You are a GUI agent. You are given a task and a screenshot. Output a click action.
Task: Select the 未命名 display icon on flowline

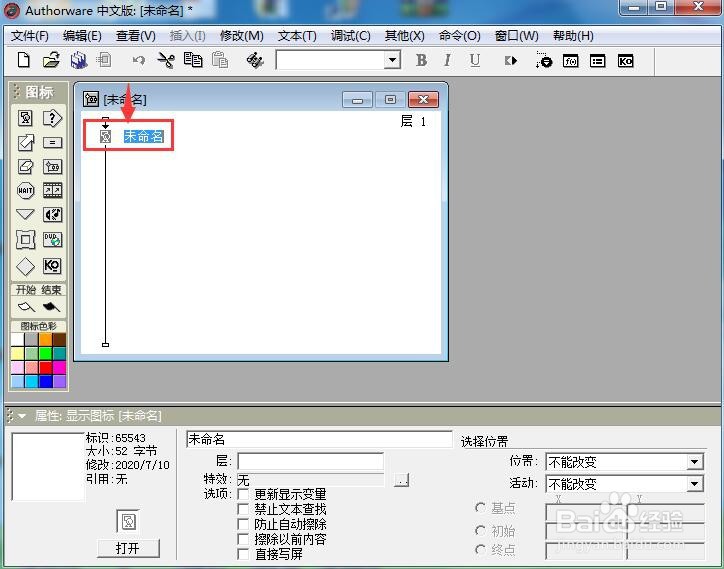106,136
